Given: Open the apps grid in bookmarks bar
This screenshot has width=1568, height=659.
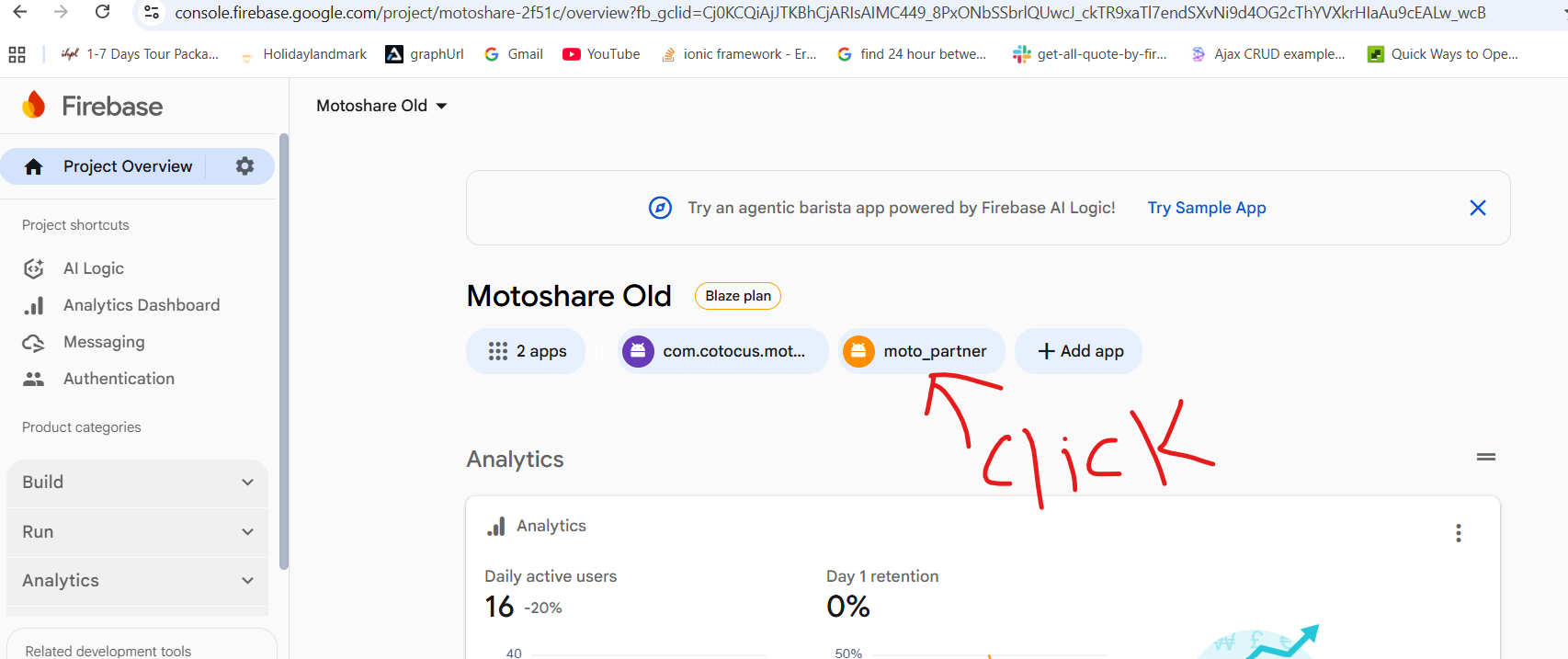Looking at the screenshot, I should [x=17, y=54].
